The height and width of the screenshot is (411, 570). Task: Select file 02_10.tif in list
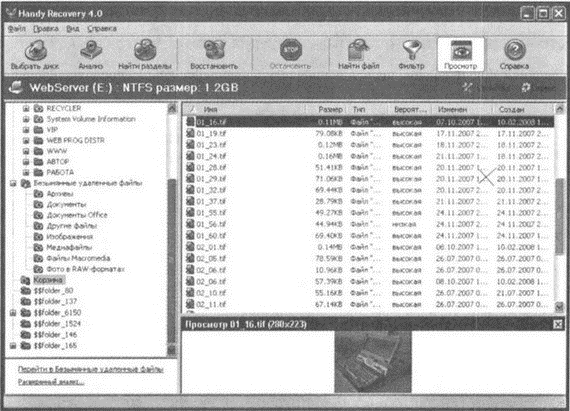tap(369, 293)
